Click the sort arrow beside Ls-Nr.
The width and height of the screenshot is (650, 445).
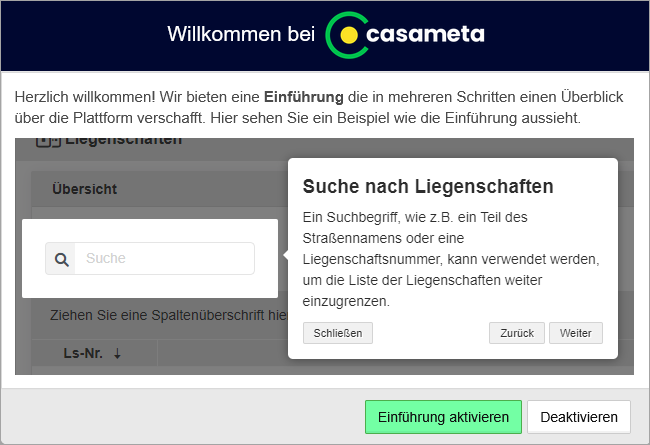(117, 353)
